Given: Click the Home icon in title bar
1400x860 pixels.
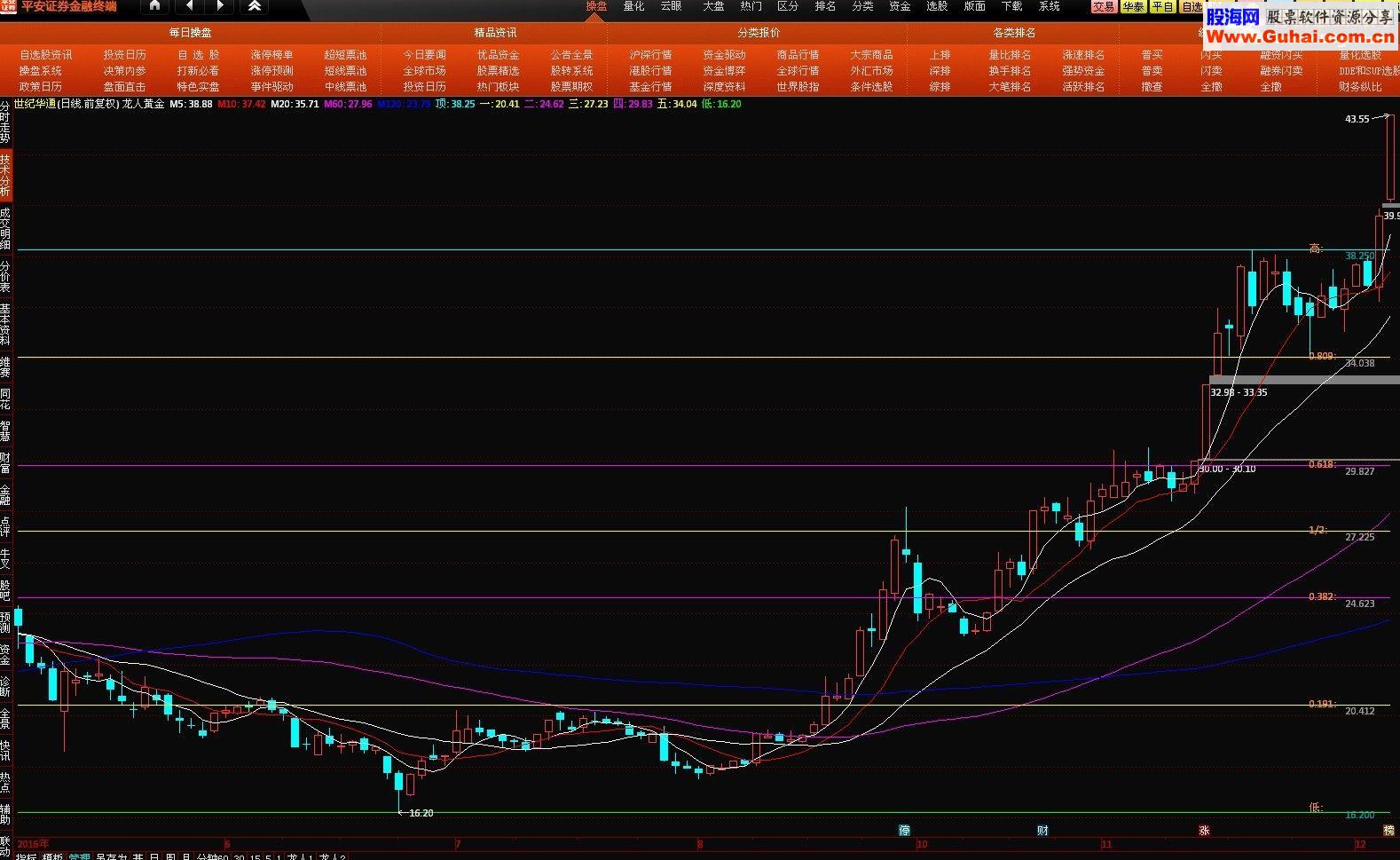Looking at the screenshot, I should click(x=154, y=6).
